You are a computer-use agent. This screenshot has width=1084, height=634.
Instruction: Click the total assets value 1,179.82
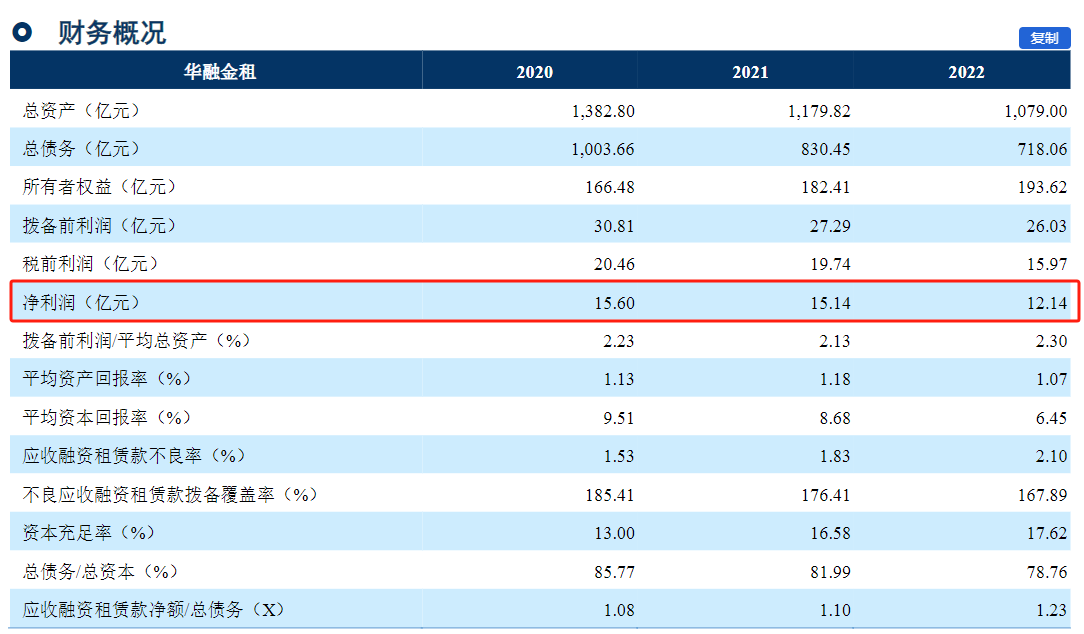point(819,111)
